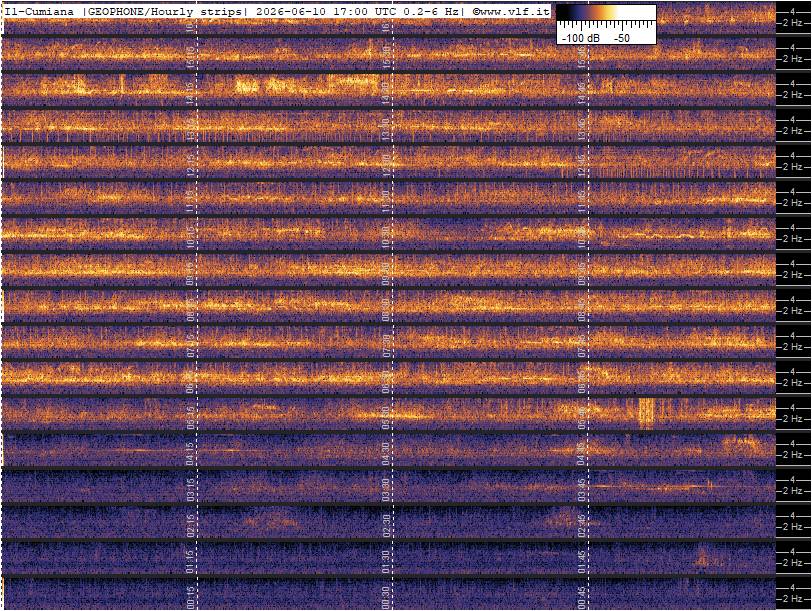Click the '0.2-6 Hz' band text

pyautogui.click(x=430, y=11)
